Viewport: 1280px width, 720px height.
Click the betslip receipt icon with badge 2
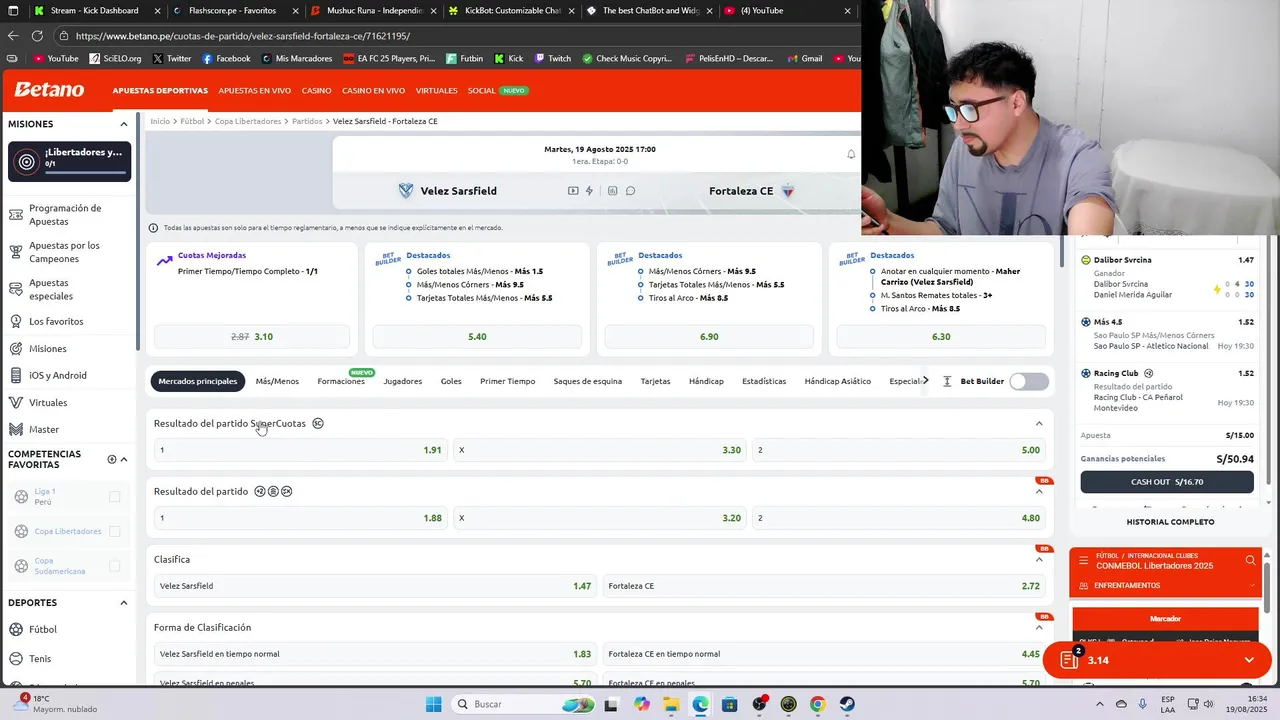coord(1069,660)
